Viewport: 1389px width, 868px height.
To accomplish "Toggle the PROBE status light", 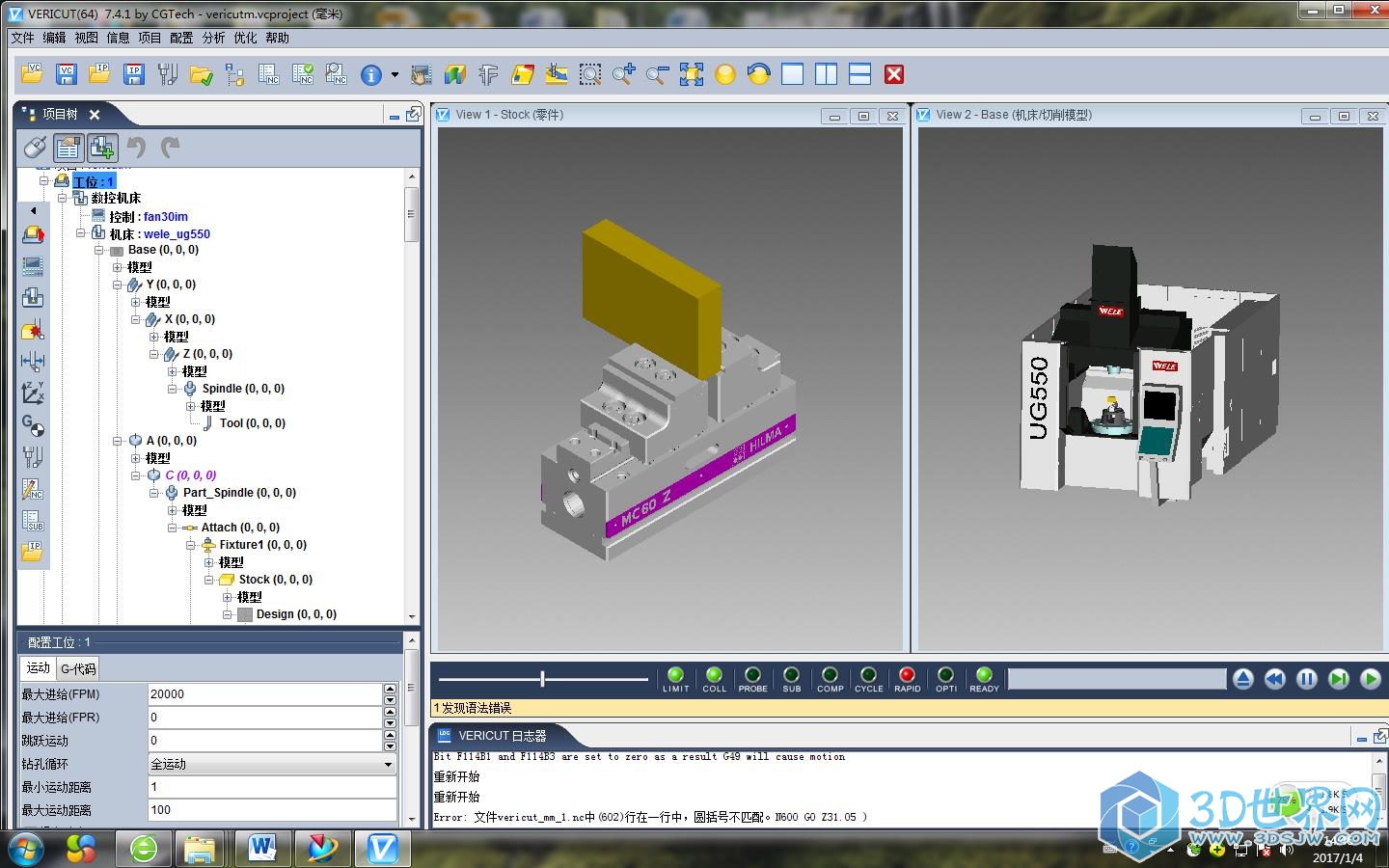I will [752, 675].
